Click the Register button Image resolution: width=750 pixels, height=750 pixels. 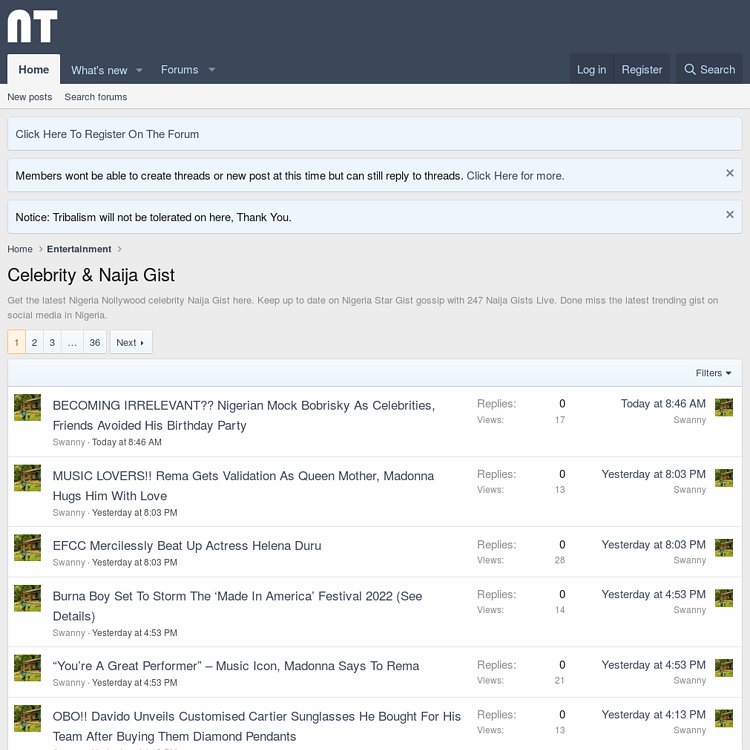pyautogui.click(x=641, y=69)
